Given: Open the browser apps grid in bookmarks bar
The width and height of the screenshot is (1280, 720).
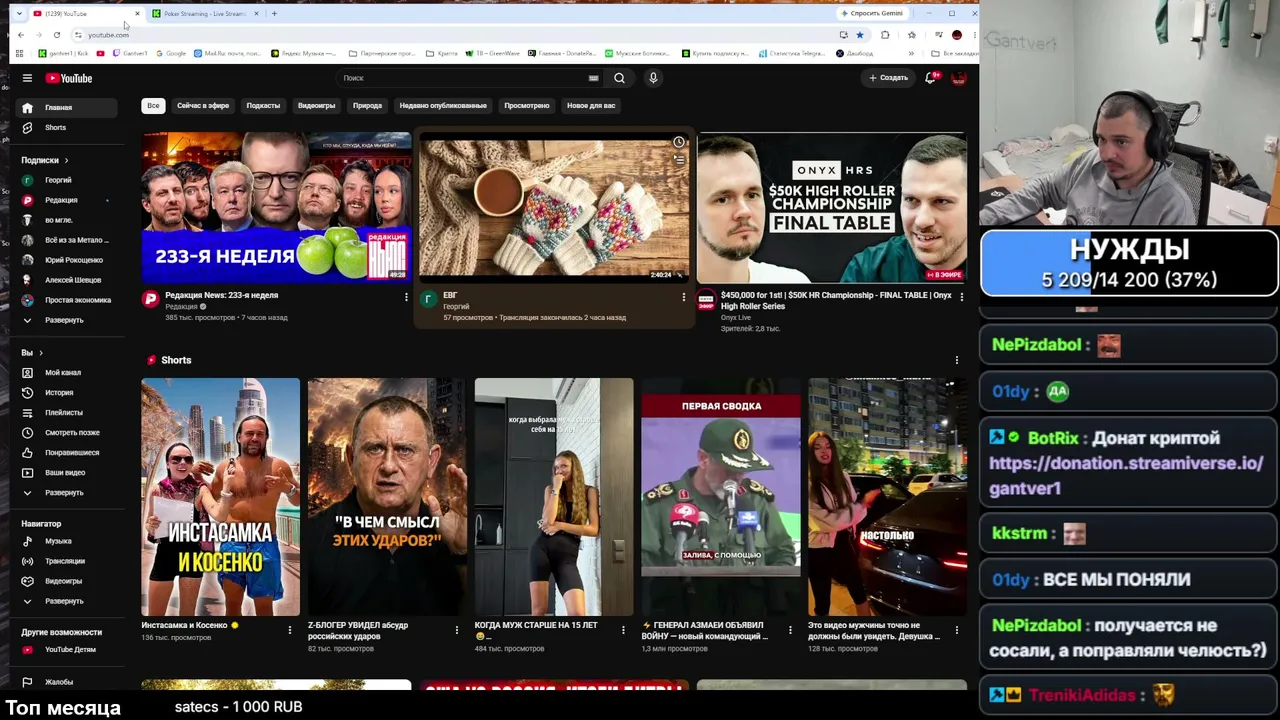Looking at the screenshot, I should click(x=19, y=53).
